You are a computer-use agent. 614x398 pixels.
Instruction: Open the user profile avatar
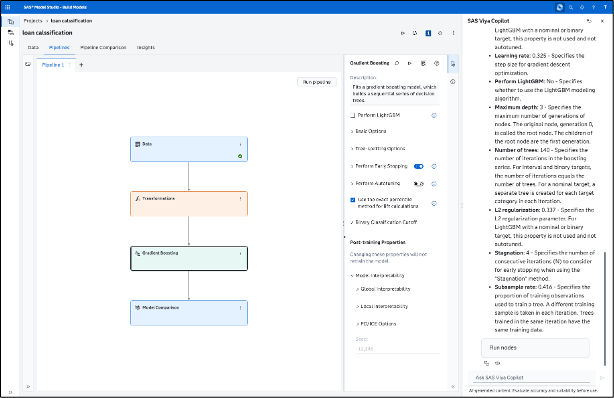click(605, 7)
